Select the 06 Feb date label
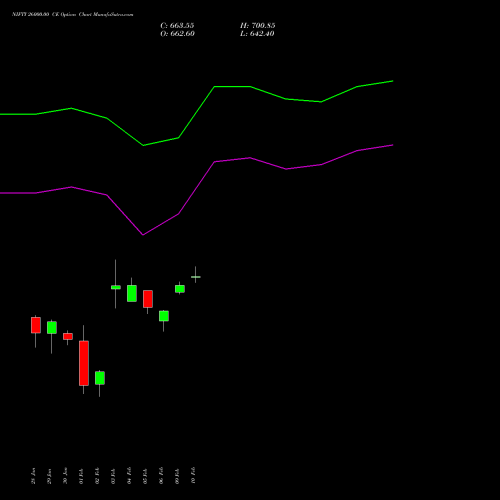The image size is (500, 500). click(161, 476)
